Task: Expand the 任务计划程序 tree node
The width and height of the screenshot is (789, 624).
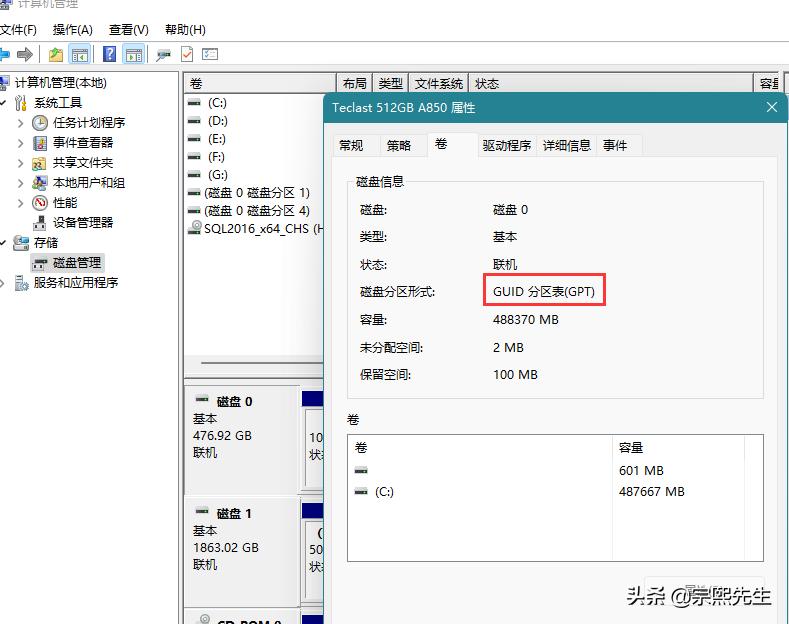Action: pyautogui.click(x=20, y=123)
